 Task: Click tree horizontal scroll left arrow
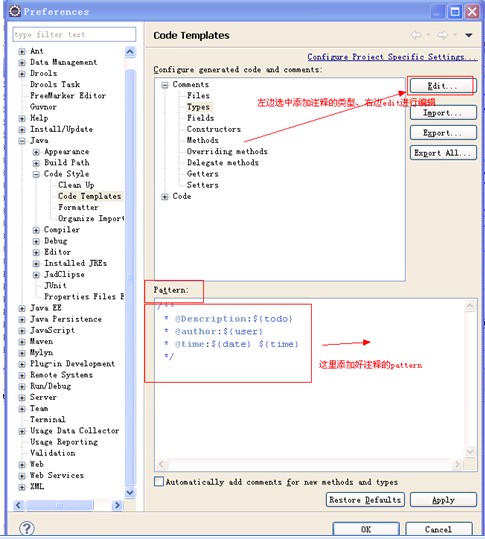tap(19, 505)
